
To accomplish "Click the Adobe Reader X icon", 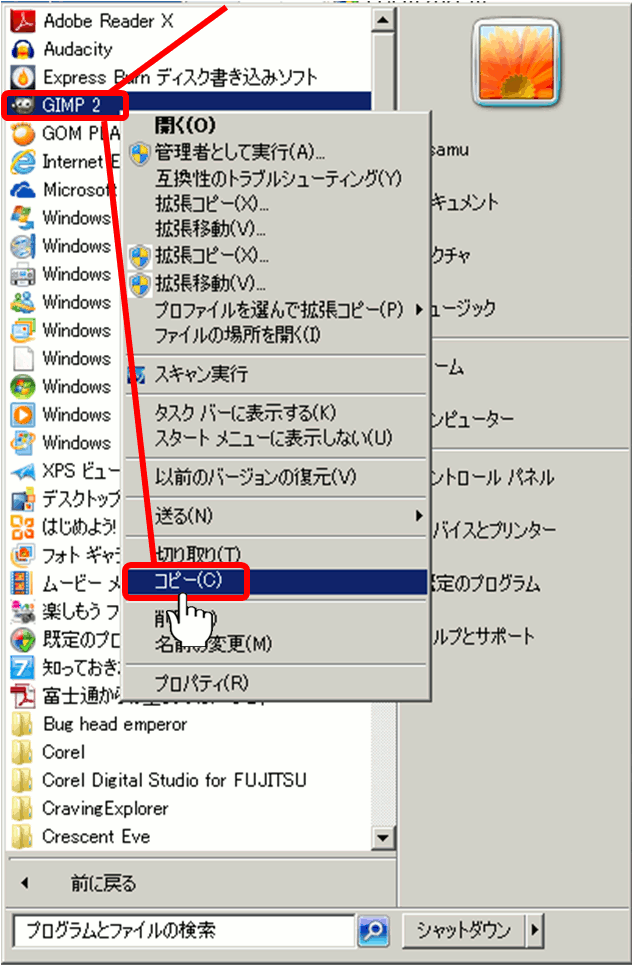I will pyautogui.click(x=23, y=21).
